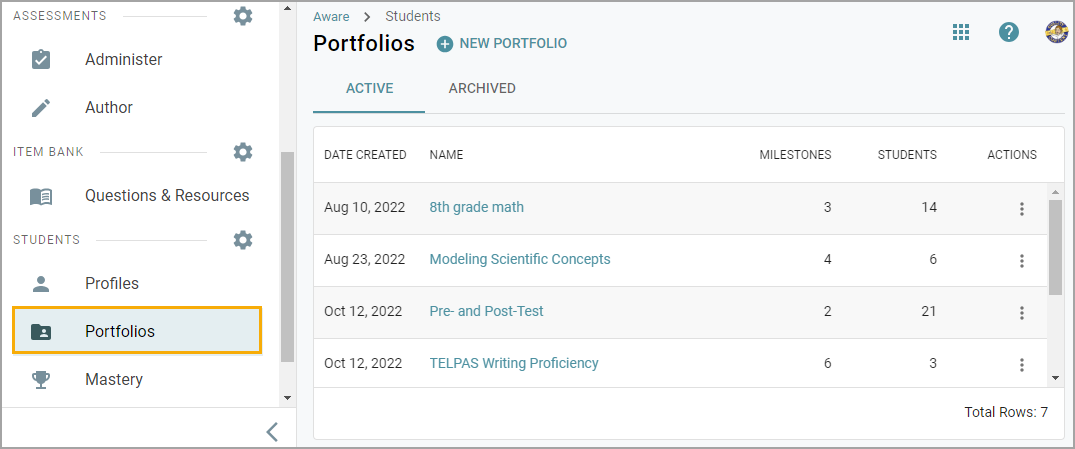Image resolution: width=1075 pixels, height=449 pixels.
Task: Open actions menu for TELPAS Writing Proficiency
Action: 1022,365
